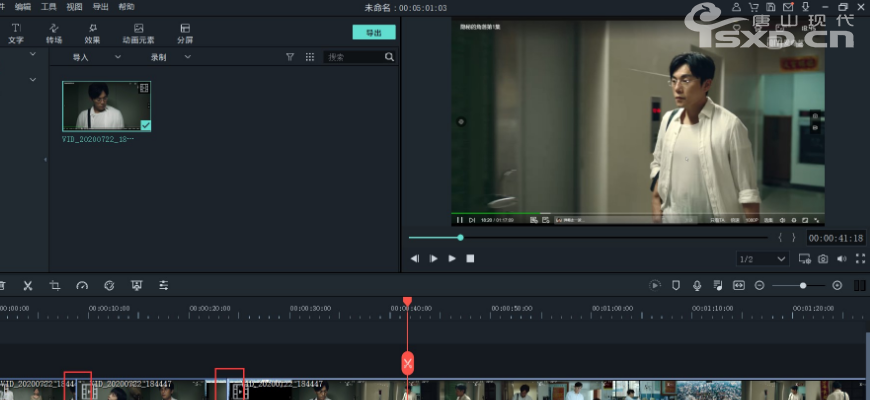Click the red playhead marker on ruler

407,301
